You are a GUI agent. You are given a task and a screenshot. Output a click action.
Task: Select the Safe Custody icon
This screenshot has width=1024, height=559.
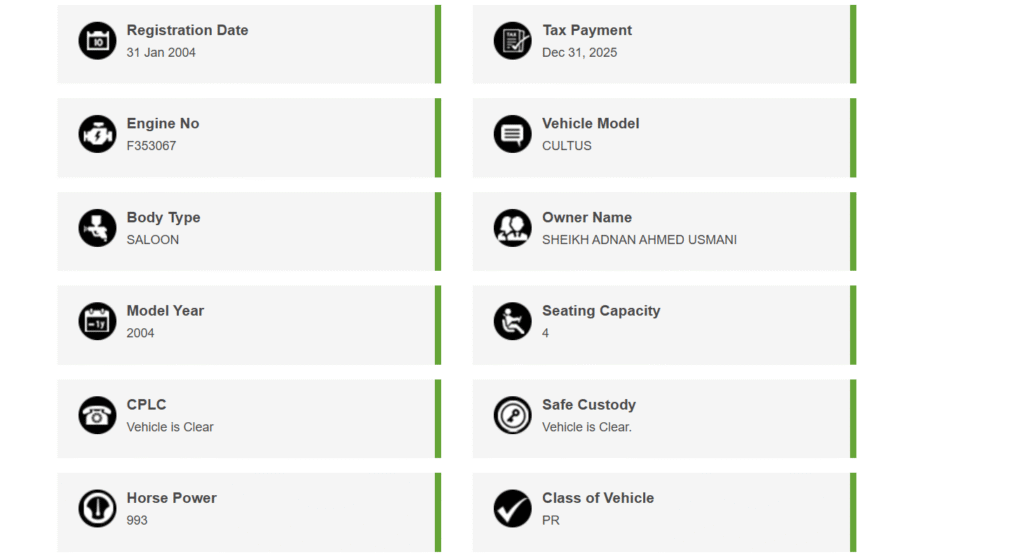coord(512,415)
